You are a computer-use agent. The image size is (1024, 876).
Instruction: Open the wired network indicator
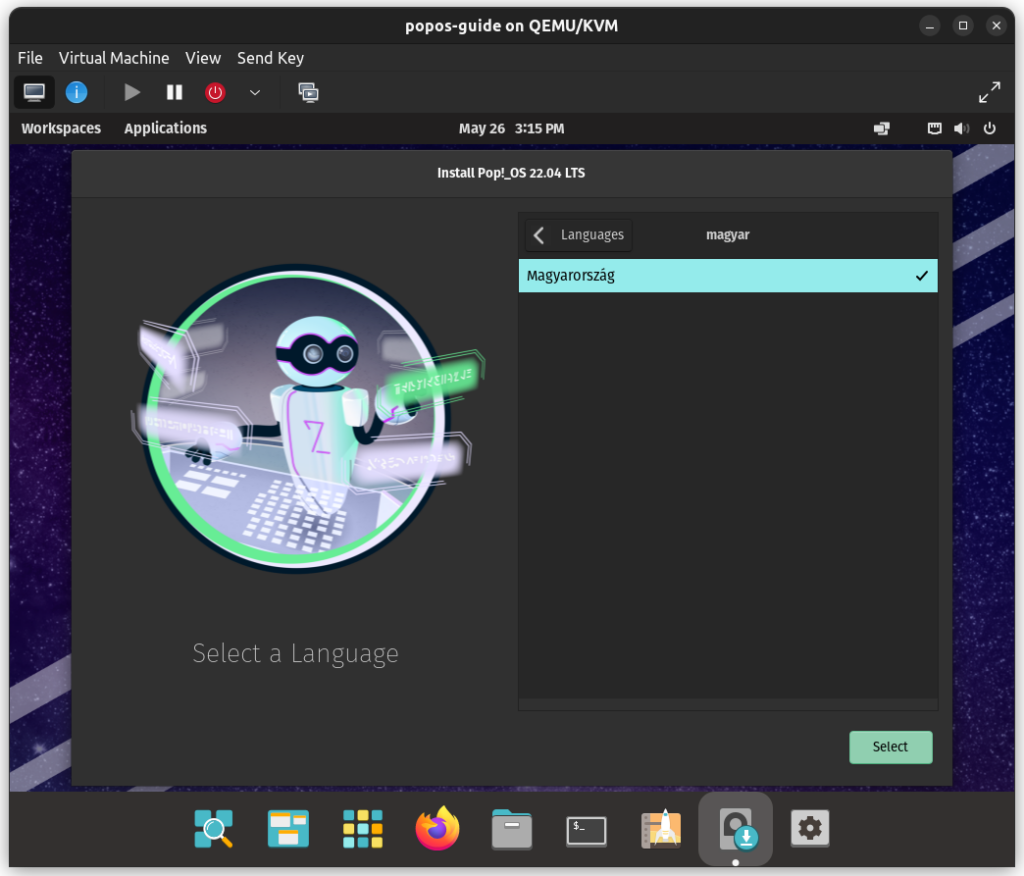(x=935, y=128)
